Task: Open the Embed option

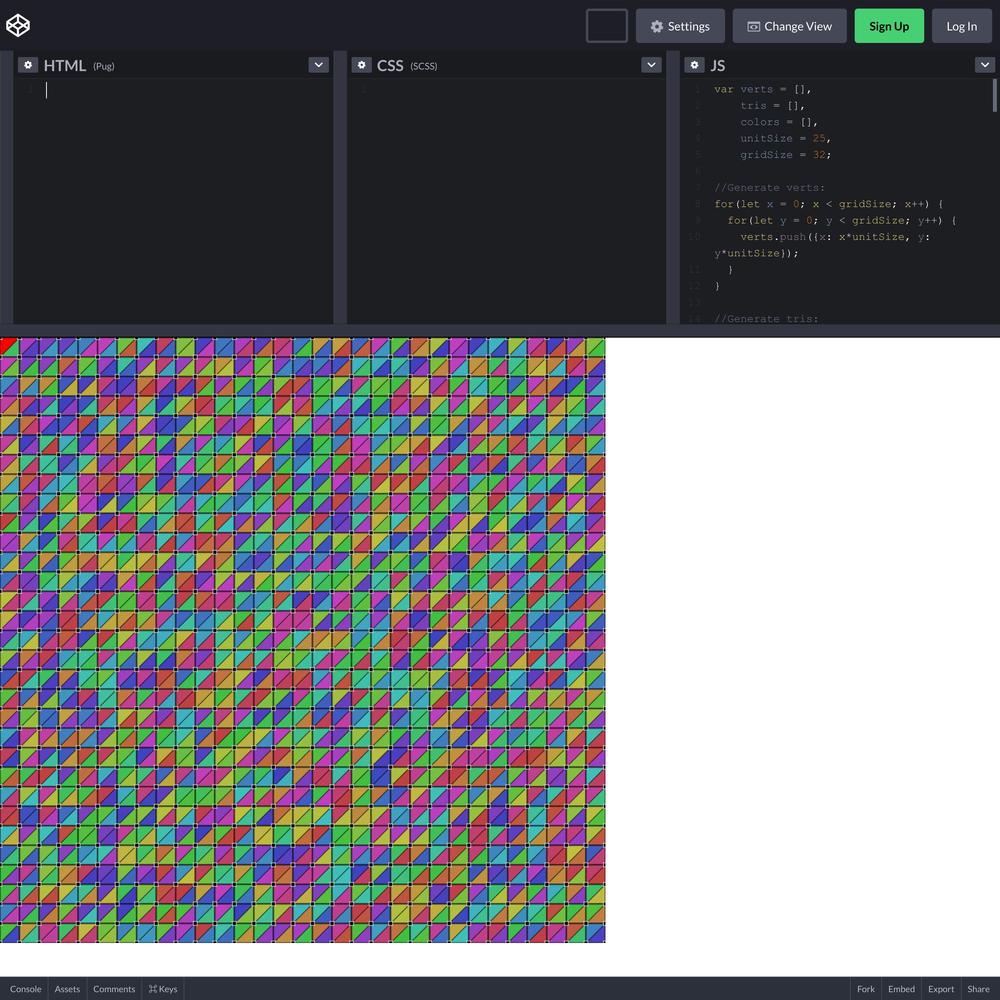Action: [901, 989]
